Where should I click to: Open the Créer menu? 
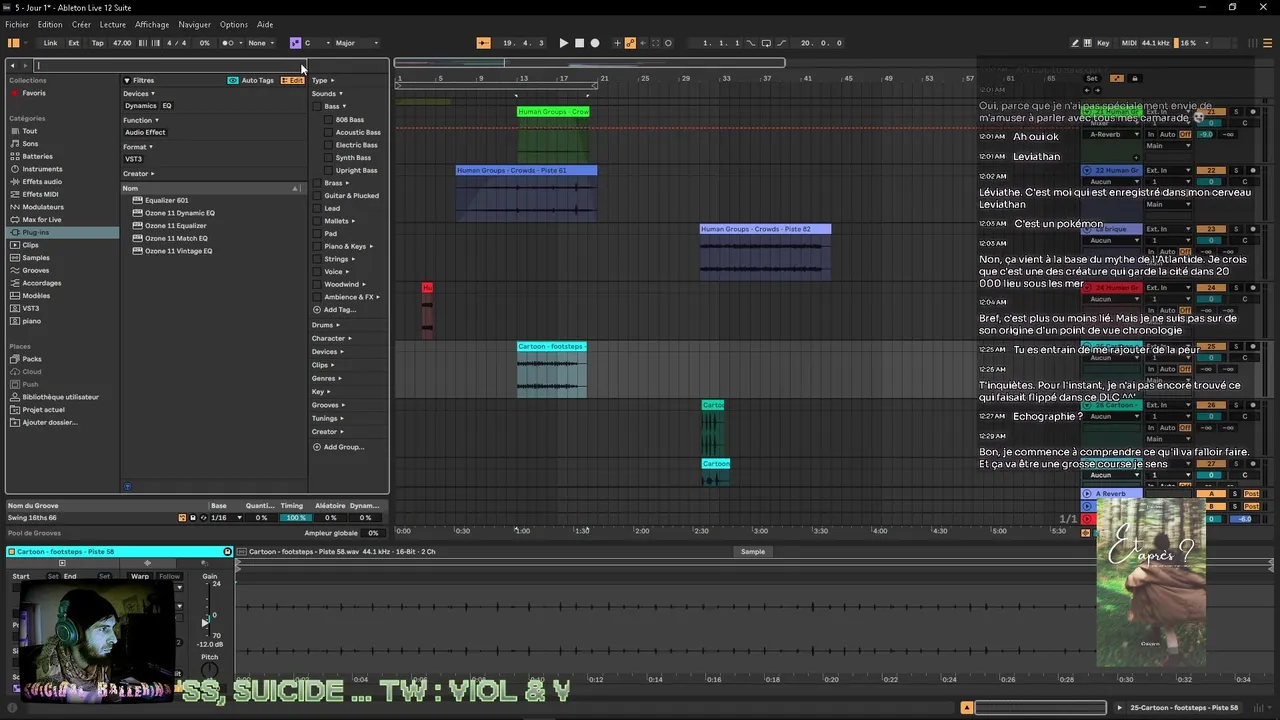pyautogui.click(x=81, y=24)
